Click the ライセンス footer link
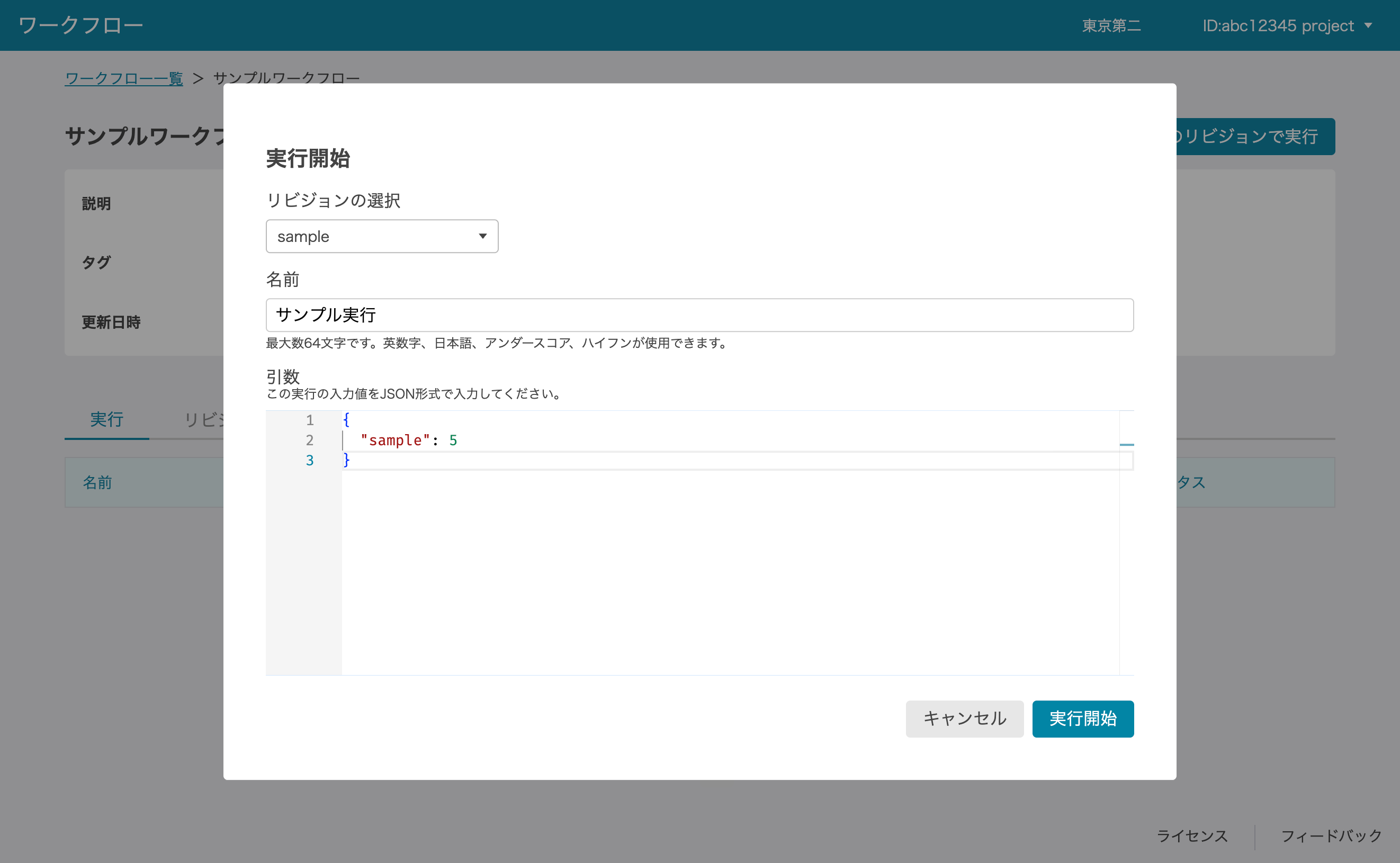This screenshot has width=1400, height=863. click(x=1192, y=836)
